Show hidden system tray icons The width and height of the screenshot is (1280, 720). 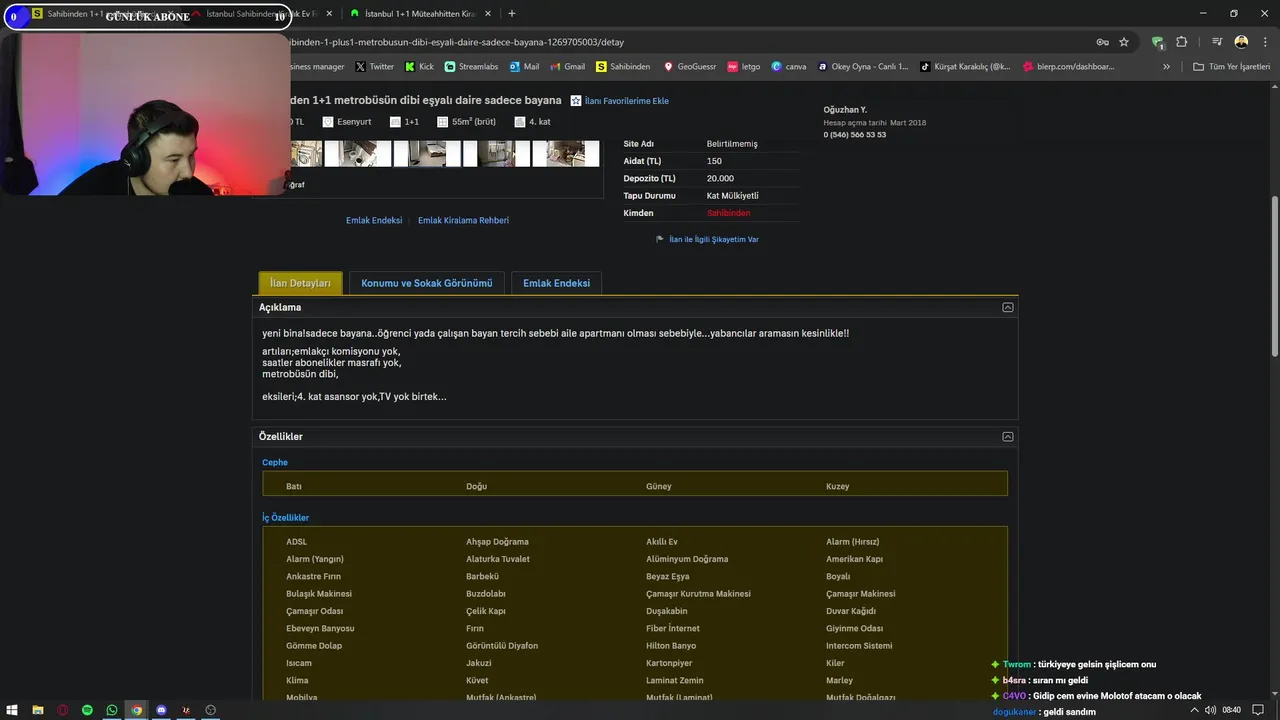[x=1193, y=710]
